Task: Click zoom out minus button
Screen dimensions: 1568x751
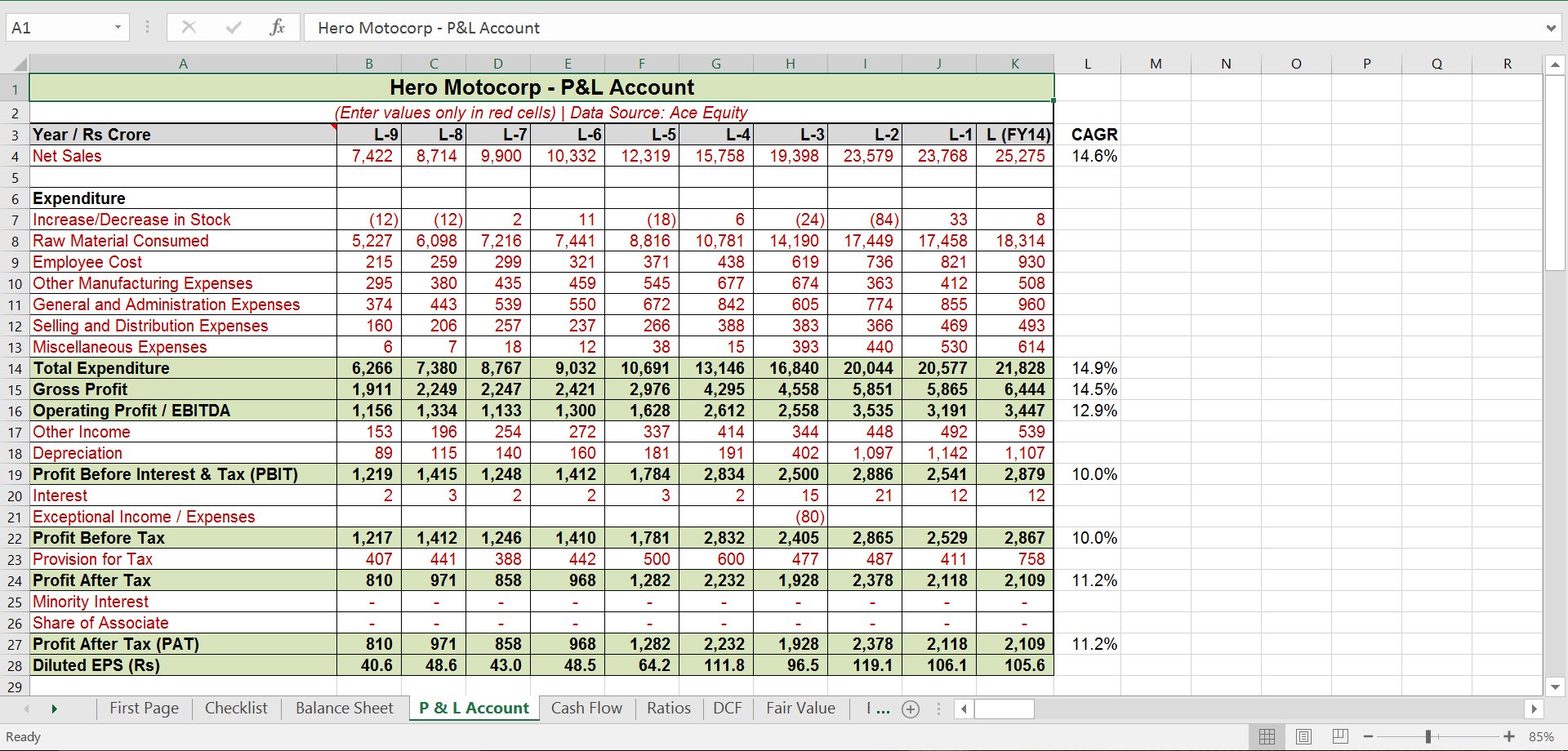Action: pos(1368,736)
